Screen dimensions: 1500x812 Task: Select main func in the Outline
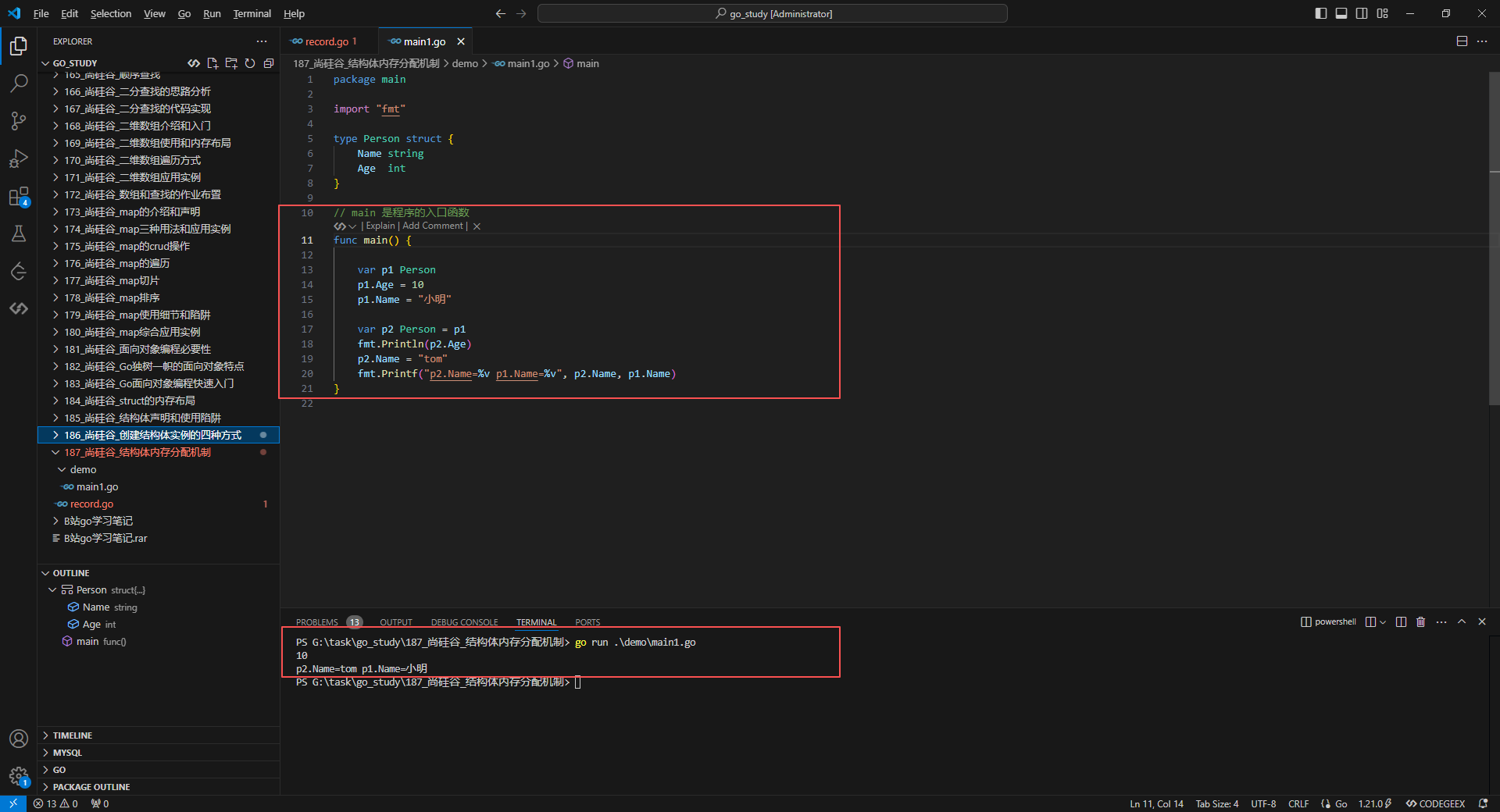tap(159, 642)
